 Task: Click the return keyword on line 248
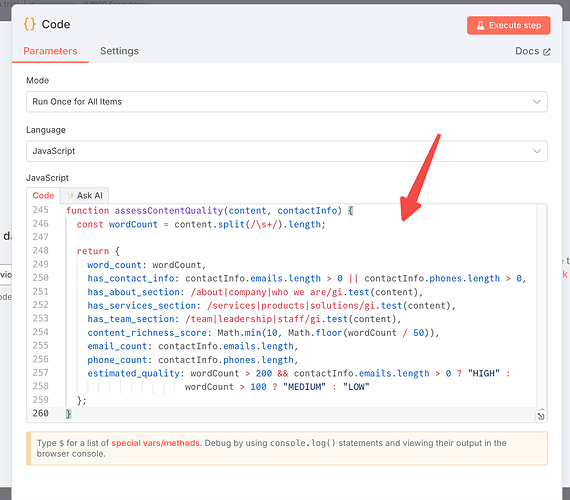[x=93, y=251]
